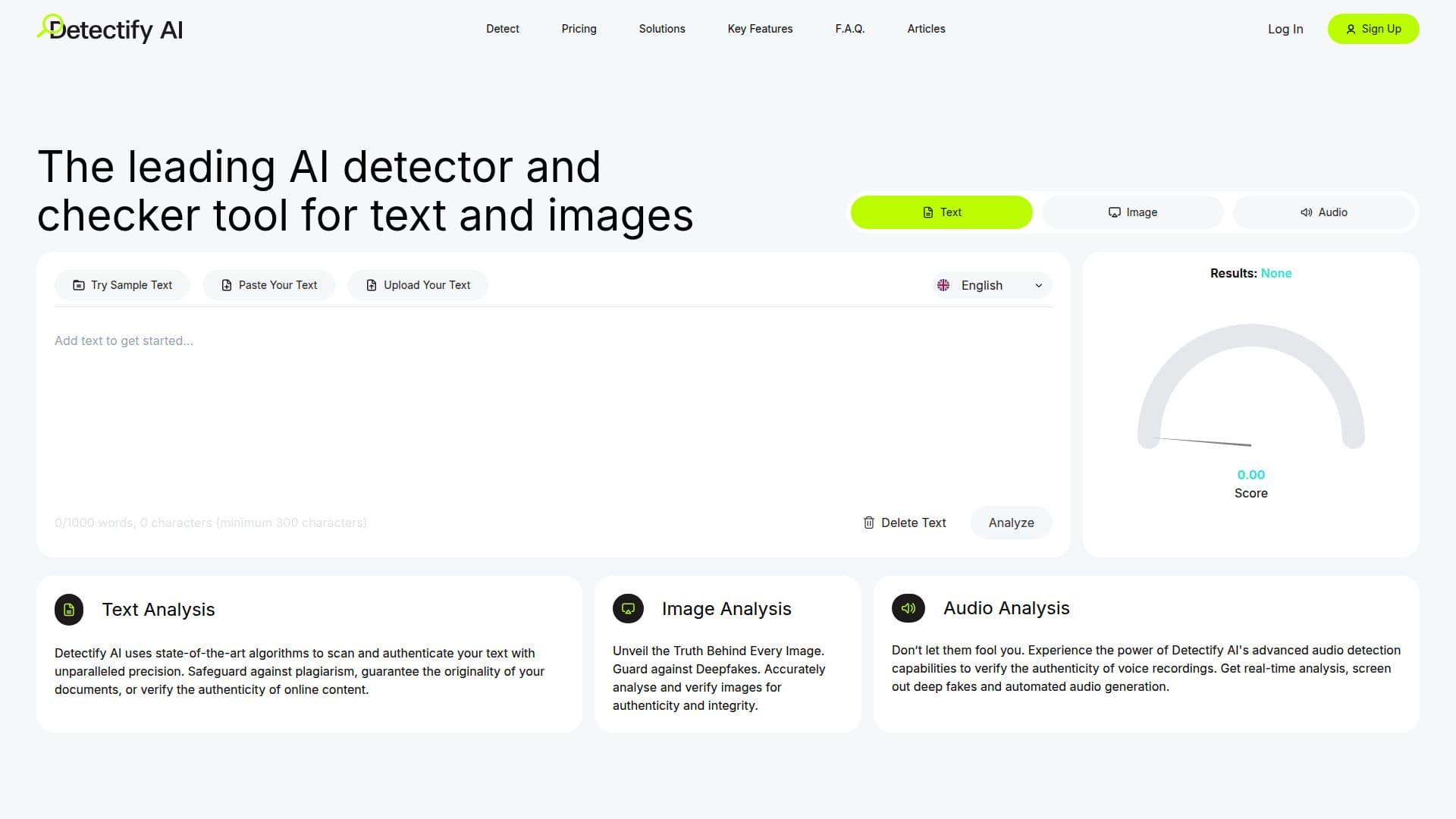Click the UK flag language icon

(943, 285)
